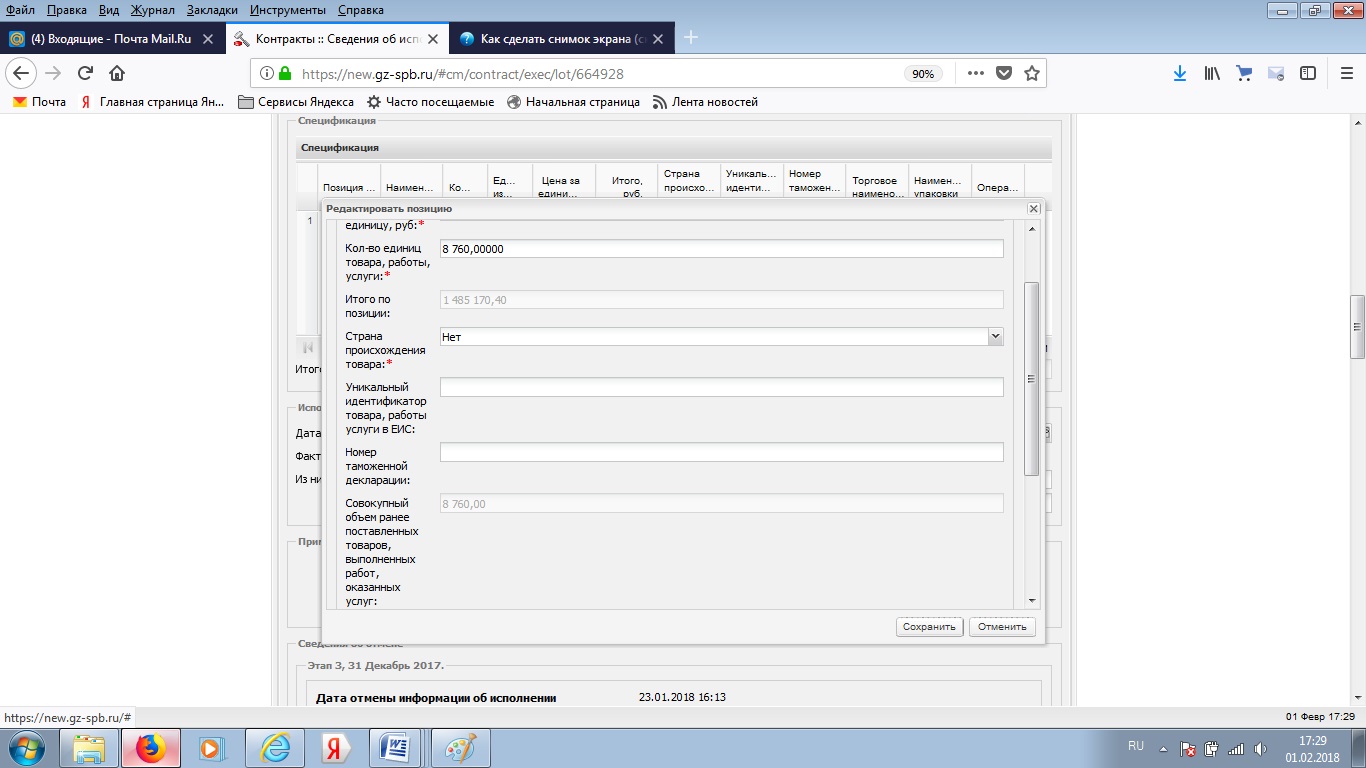Open Windows Start menu
The image size is (1366, 768).
(26, 748)
